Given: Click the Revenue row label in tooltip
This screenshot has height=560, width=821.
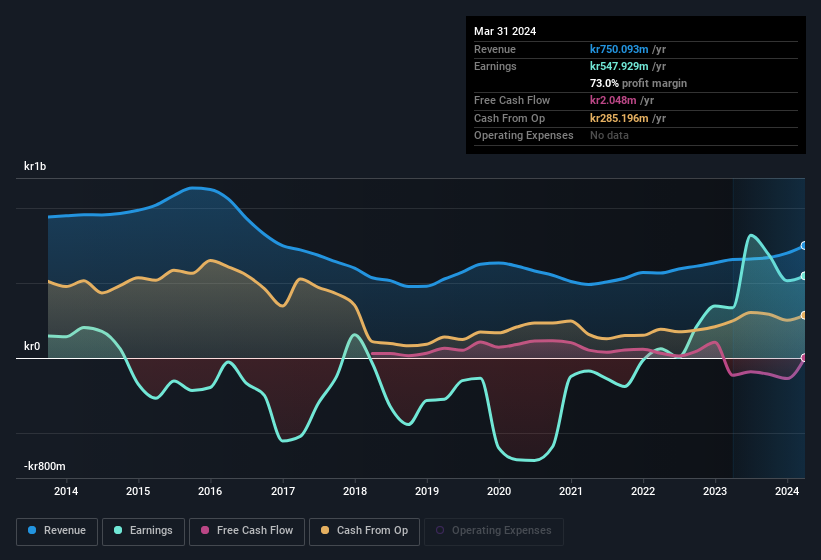Looking at the screenshot, I should [495, 49].
